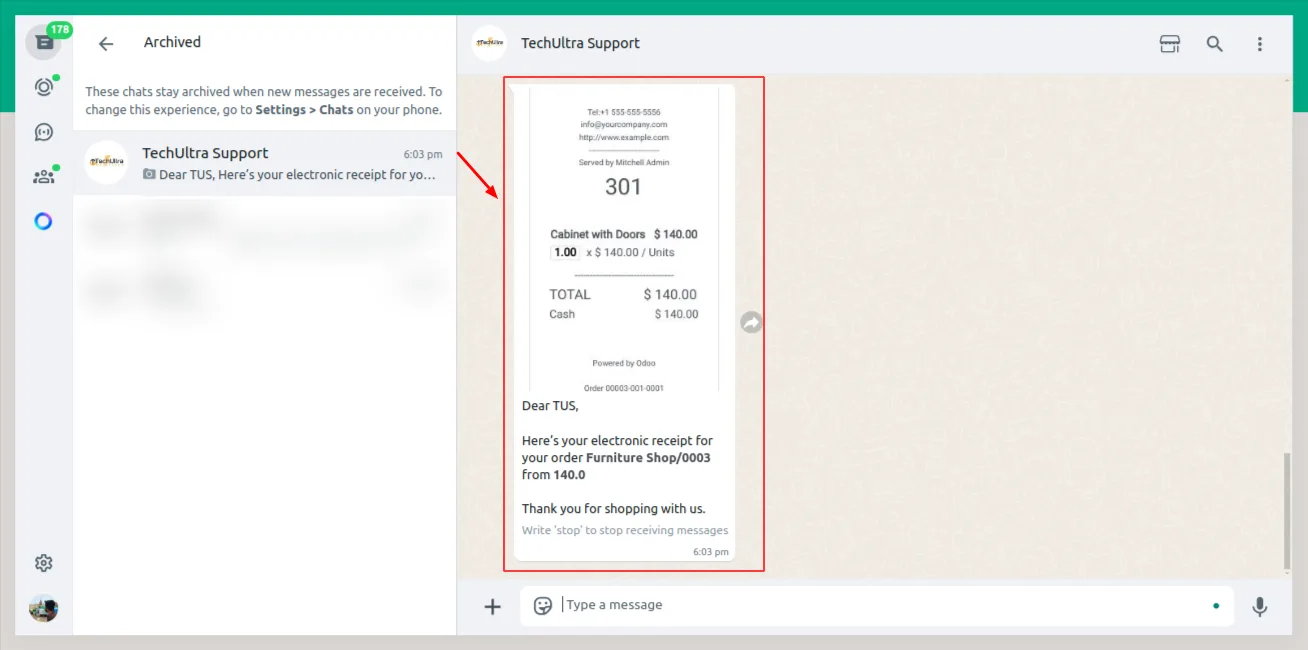Click the Dear TUS greeting line

click(550, 406)
